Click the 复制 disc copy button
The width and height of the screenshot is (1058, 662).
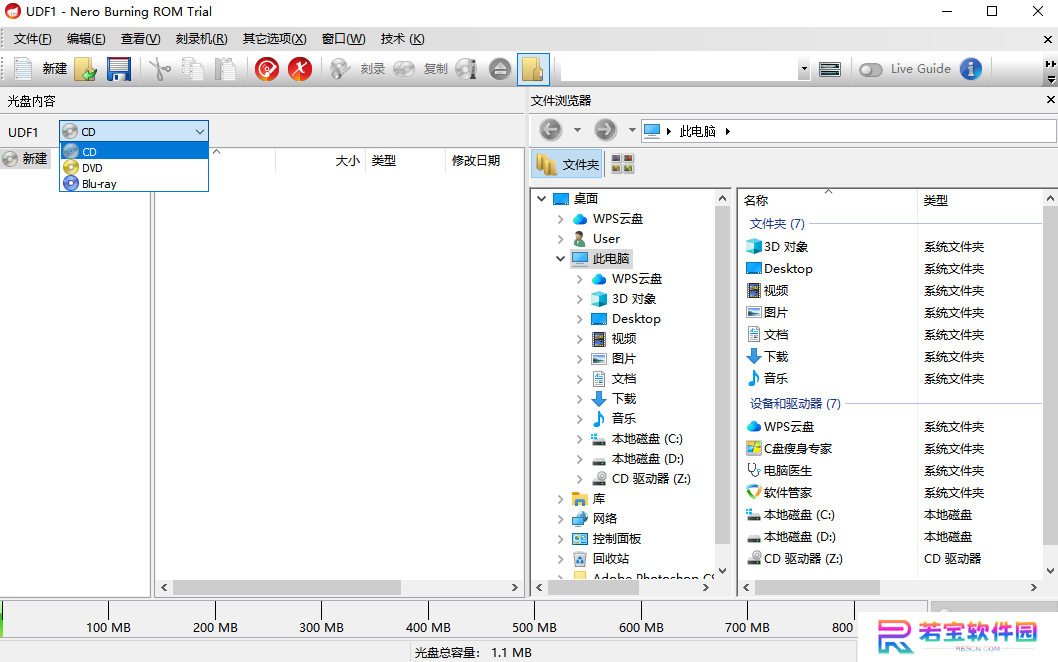pyautogui.click(x=420, y=69)
